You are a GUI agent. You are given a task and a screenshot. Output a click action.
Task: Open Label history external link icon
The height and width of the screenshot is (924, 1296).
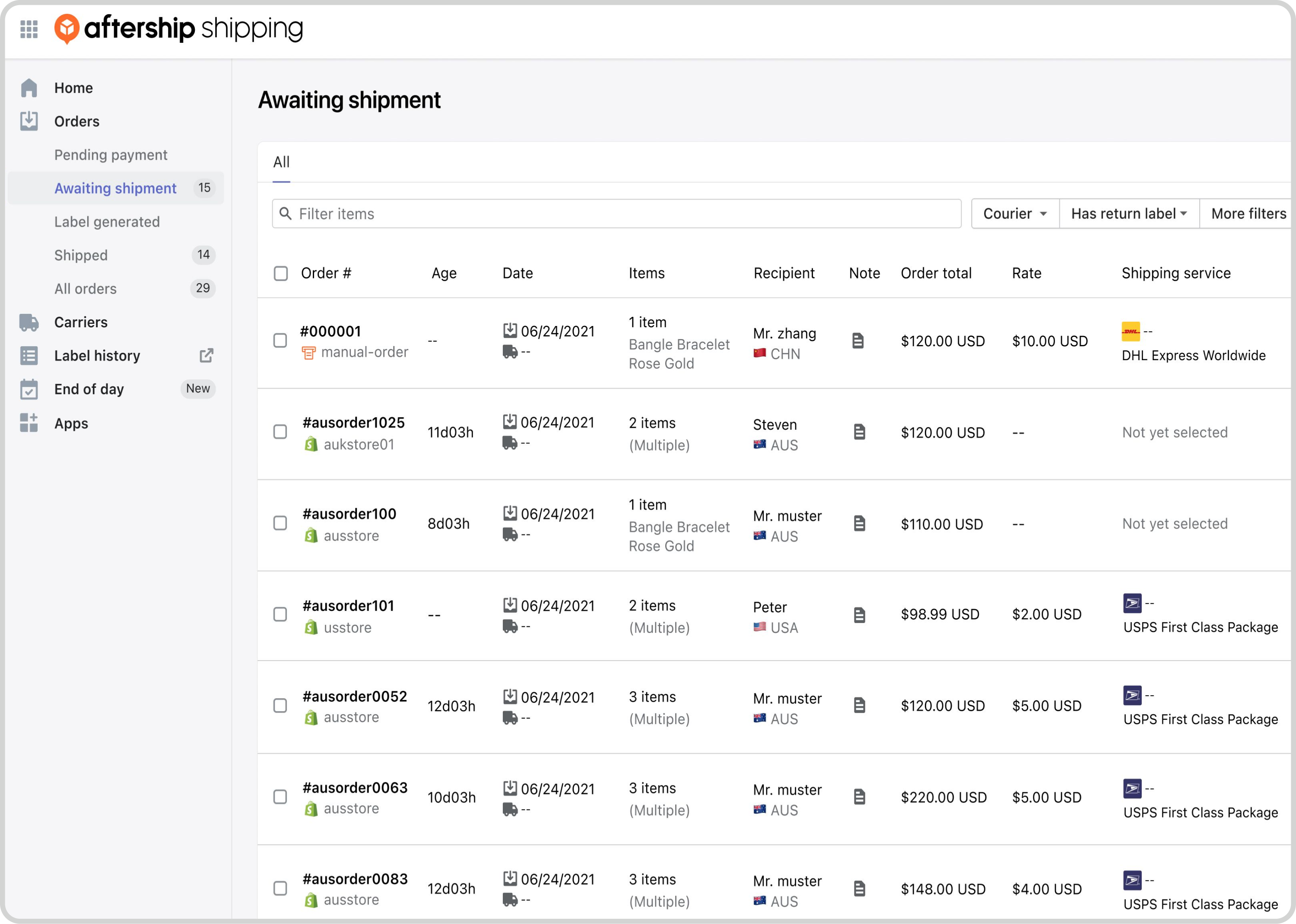(x=206, y=356)
